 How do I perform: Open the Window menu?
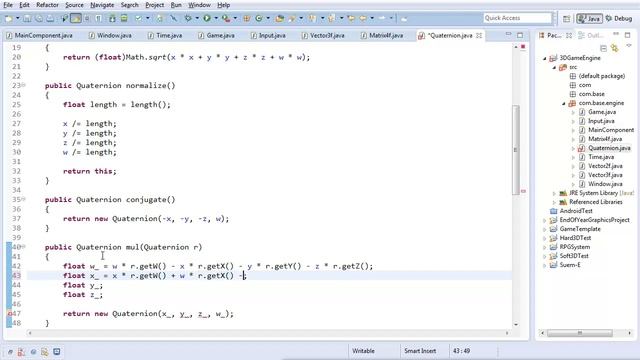coord(199,5)
